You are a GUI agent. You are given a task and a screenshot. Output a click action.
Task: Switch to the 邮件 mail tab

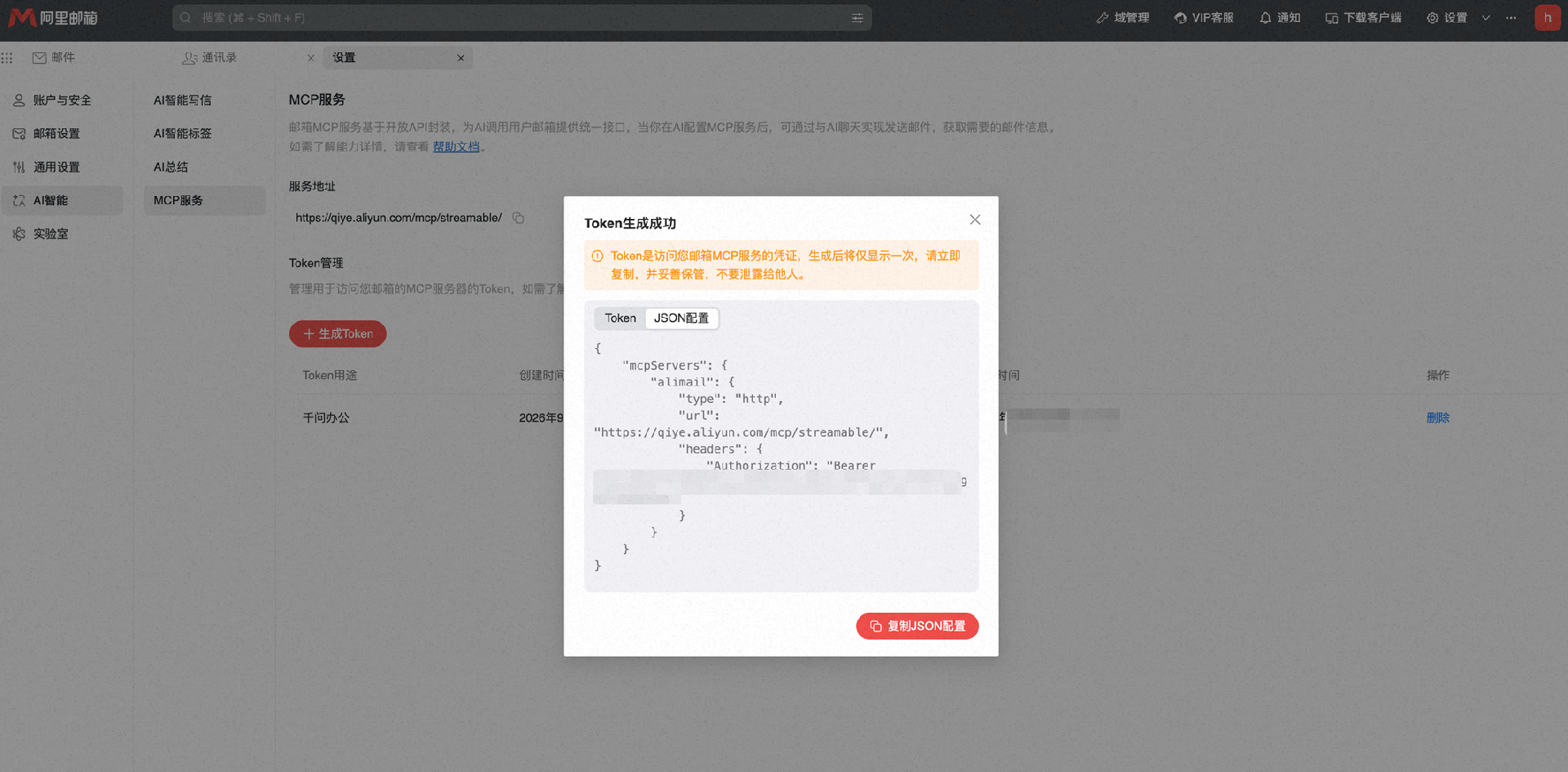click(x=54, y=58)
